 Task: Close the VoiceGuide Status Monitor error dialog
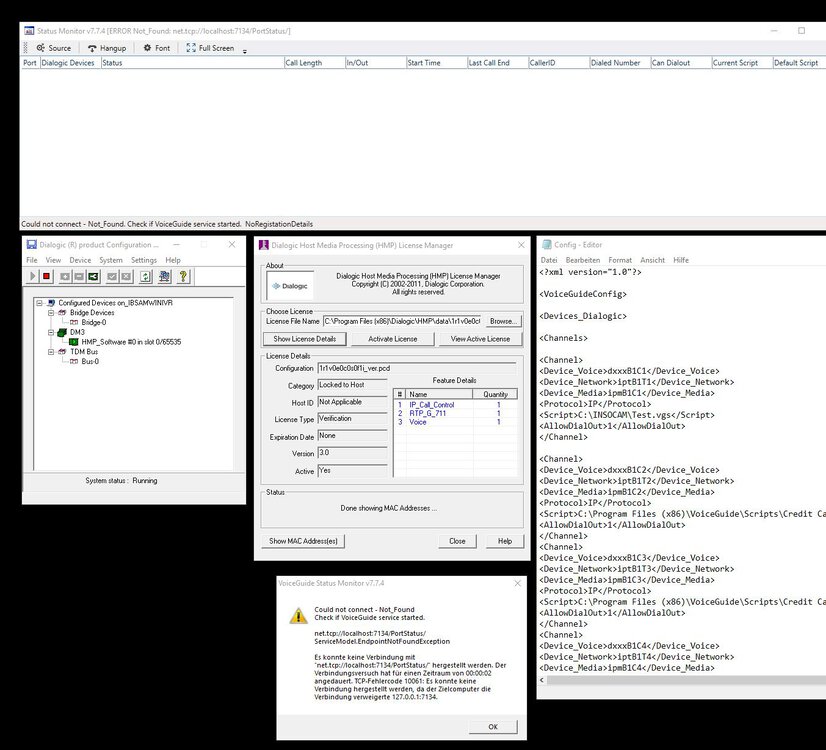tap(517, 583)
